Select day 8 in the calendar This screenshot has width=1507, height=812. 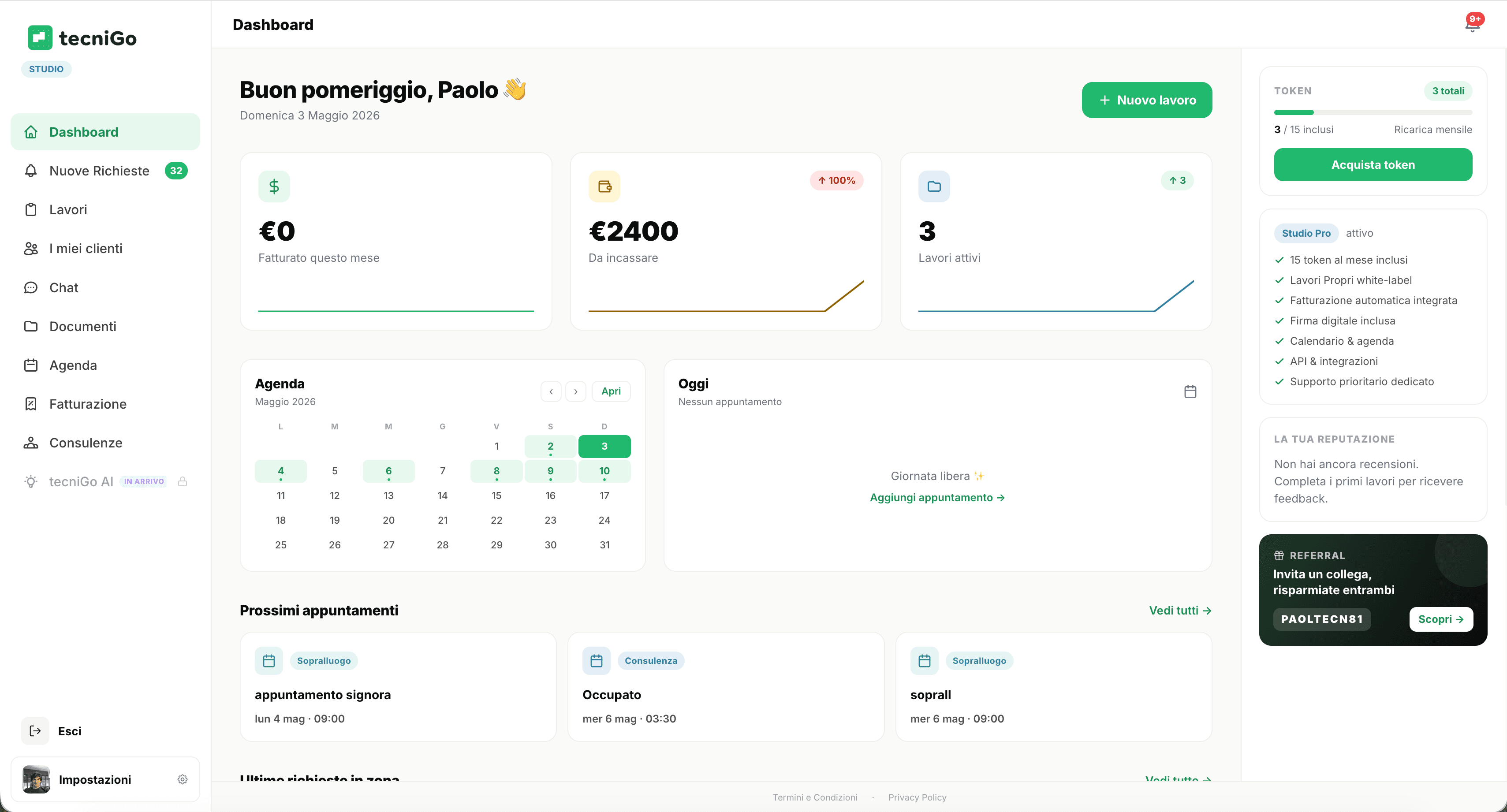click(496, 471)
